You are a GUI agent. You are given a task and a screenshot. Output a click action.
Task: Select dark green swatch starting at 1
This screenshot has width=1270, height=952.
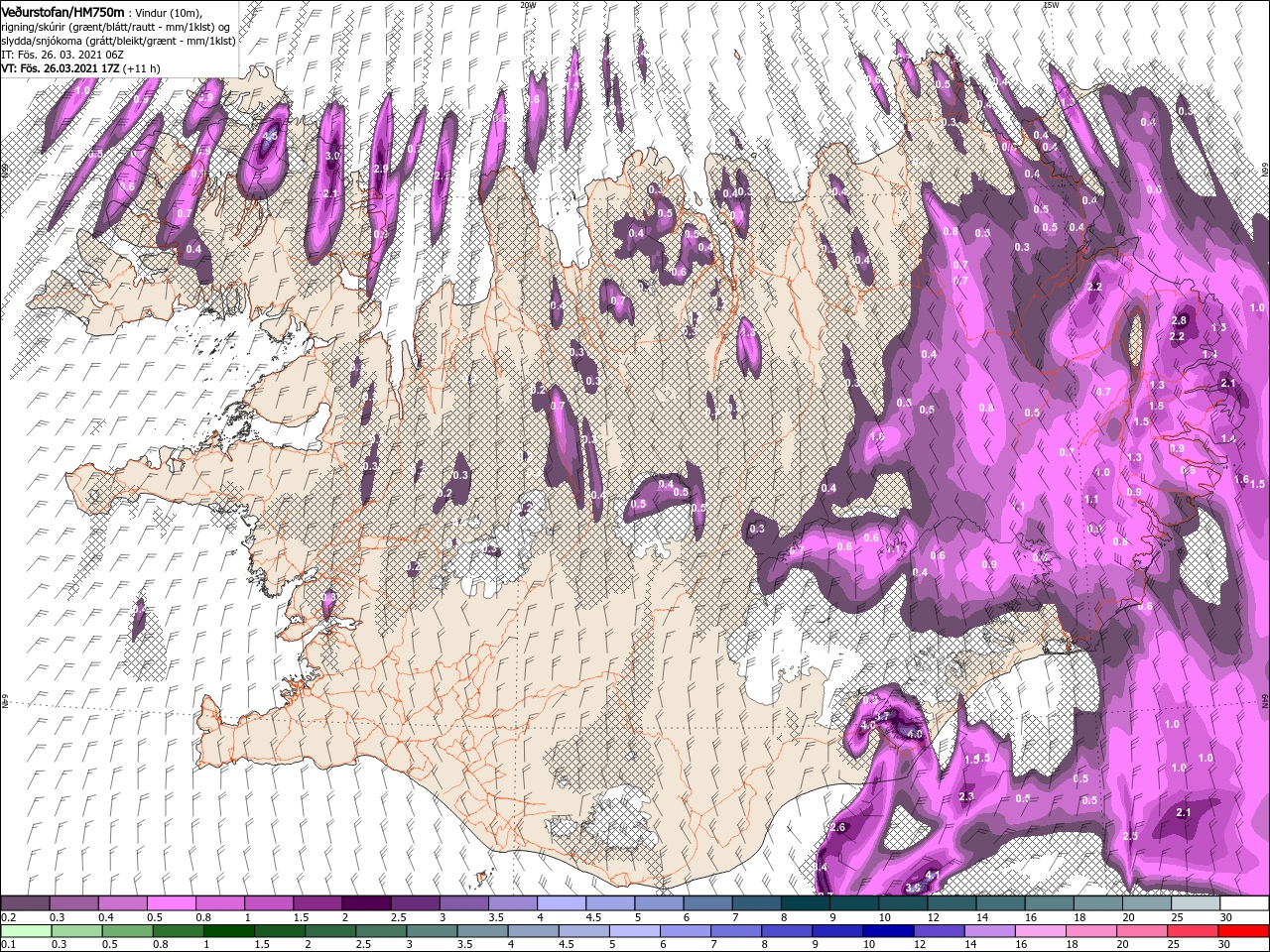point(228,931)
